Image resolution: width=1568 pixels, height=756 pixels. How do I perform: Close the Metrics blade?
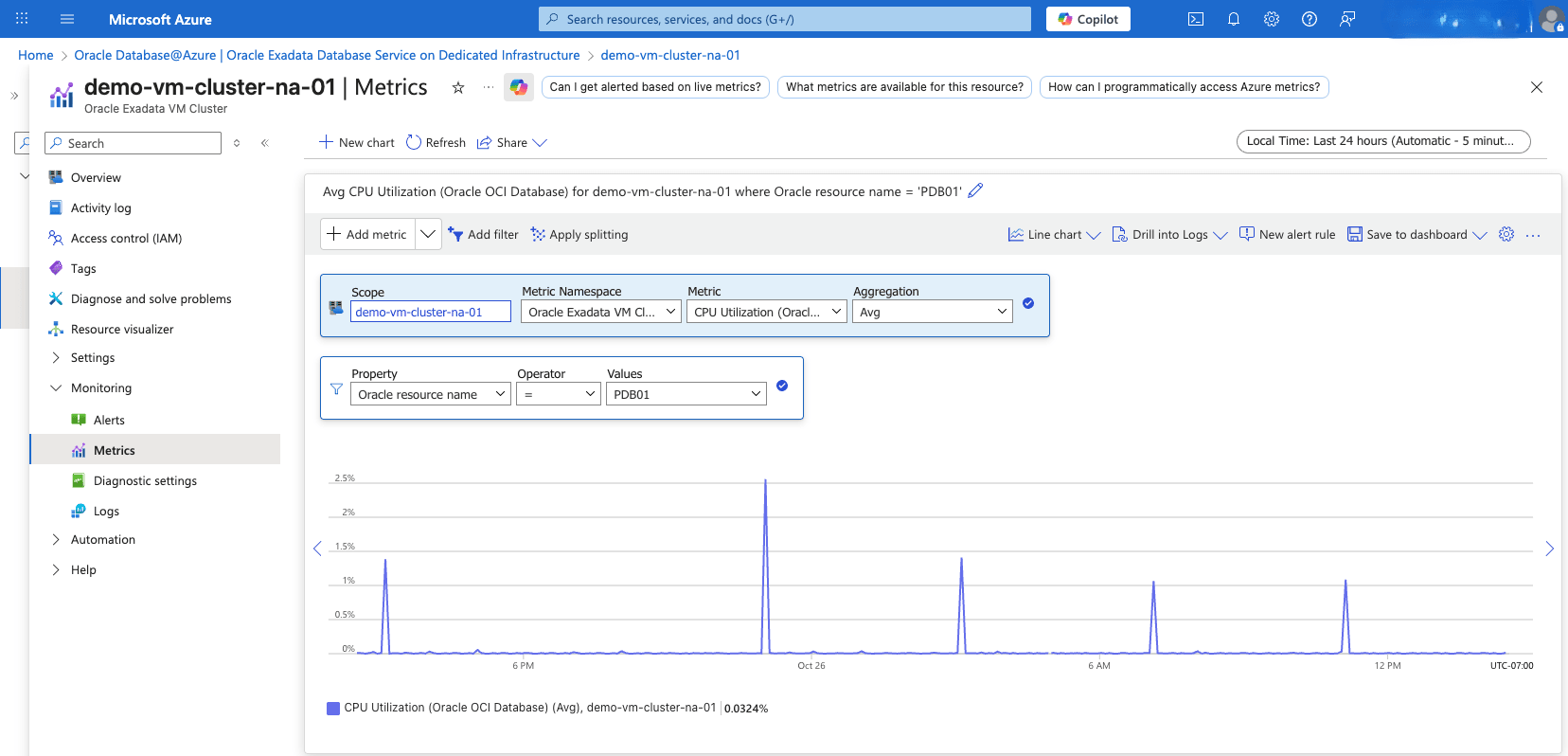pyautogui.click(x=1537, y=87)
